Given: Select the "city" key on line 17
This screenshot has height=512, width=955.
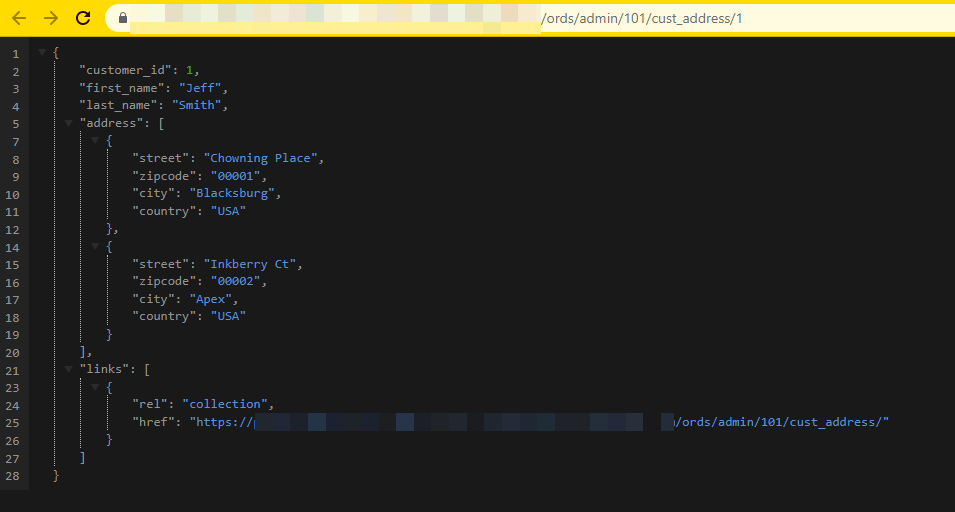Looking at the screenshot, I should tap(153, 299).
